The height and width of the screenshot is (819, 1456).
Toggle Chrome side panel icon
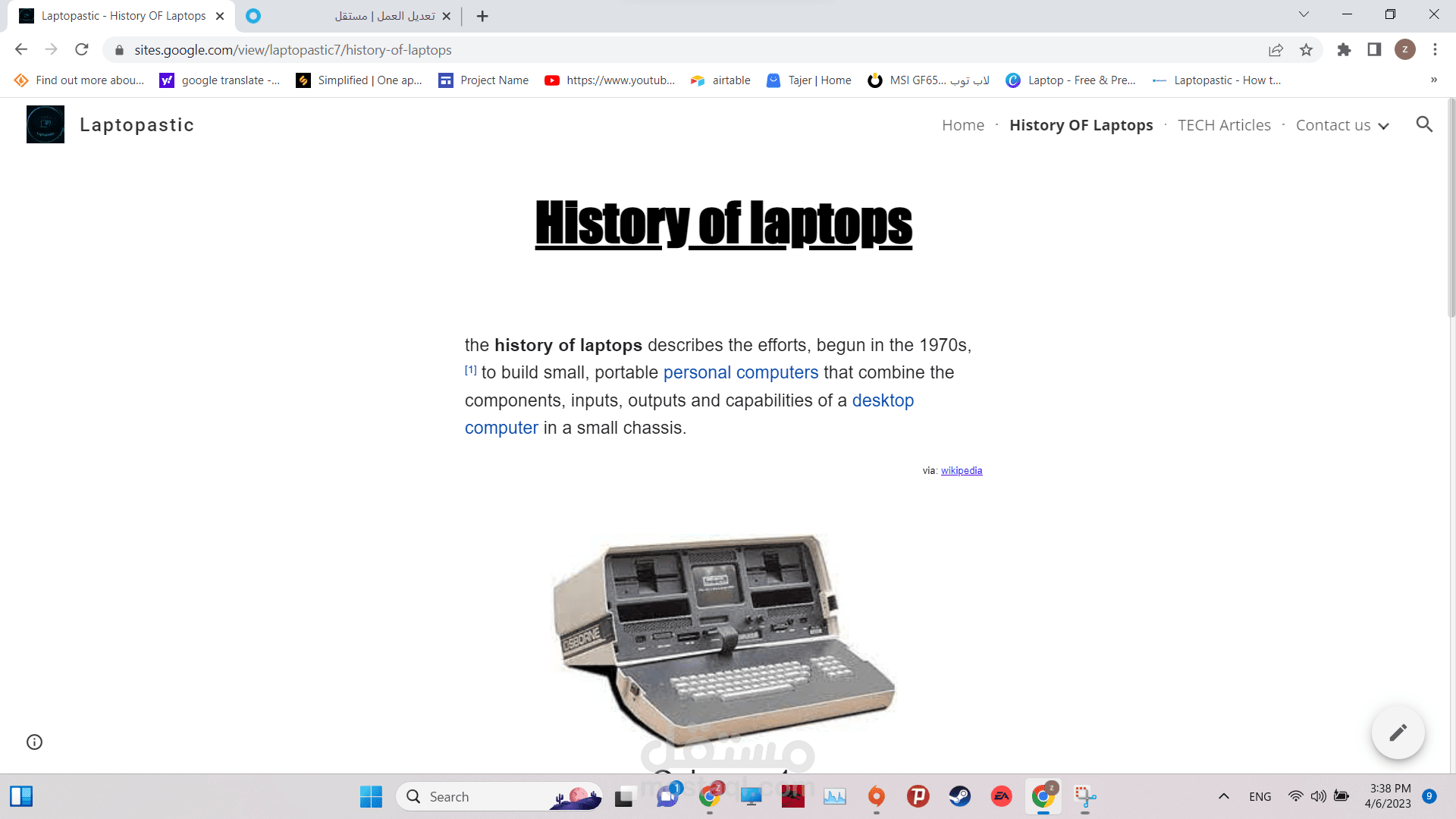pos(1374,50)
